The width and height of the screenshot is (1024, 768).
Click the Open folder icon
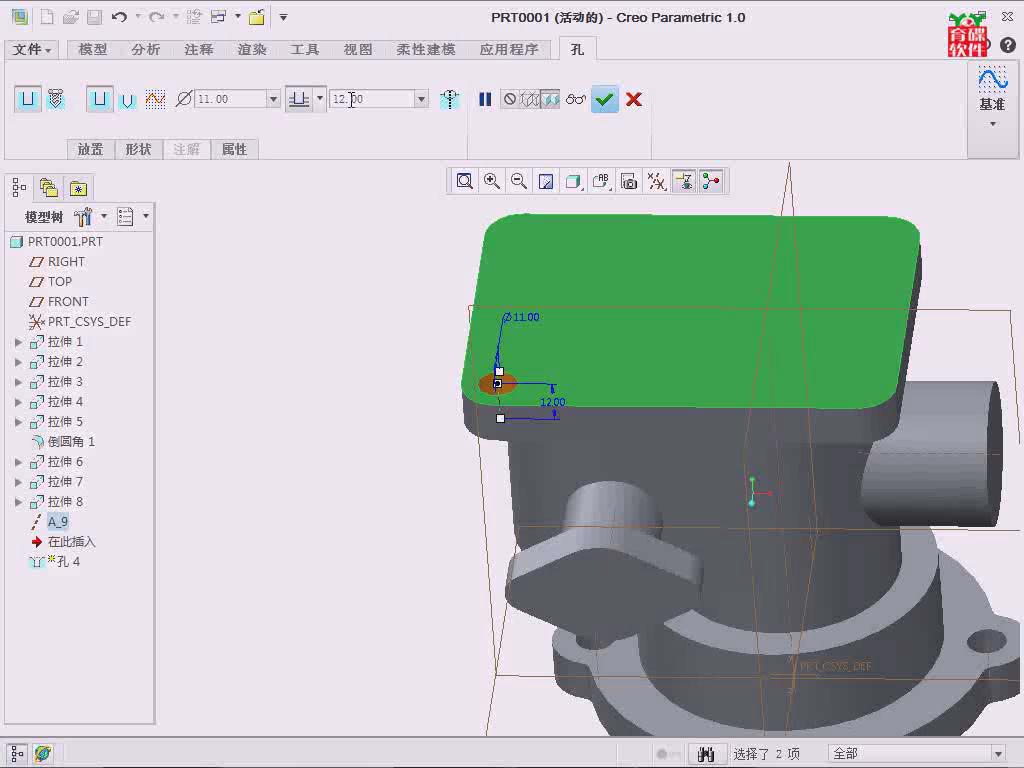[x=71, y=17]
